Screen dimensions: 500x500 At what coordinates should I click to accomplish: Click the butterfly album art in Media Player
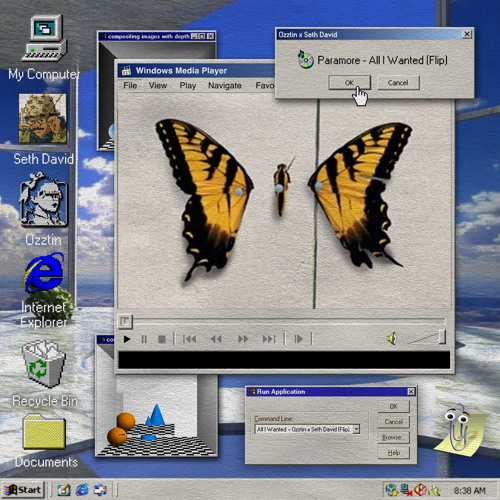(285, 202)
